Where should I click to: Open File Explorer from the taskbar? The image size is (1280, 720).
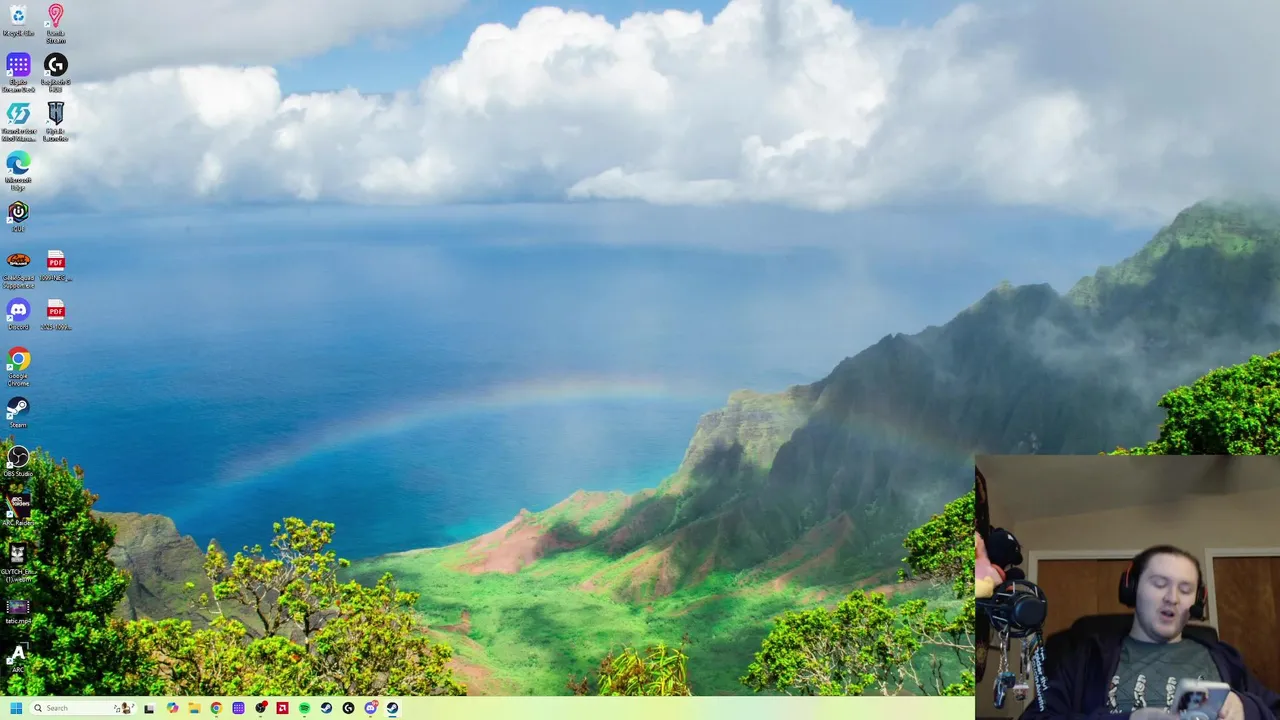(x=194, y=708)
